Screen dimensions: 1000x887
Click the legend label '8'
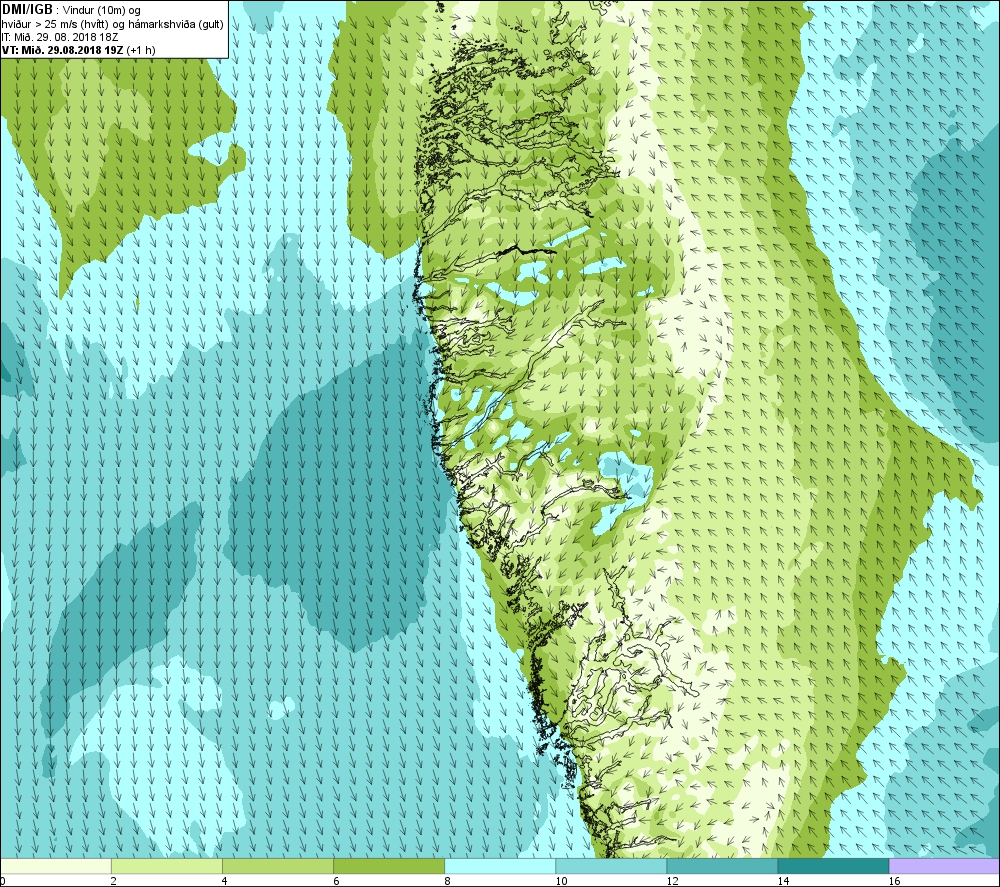[447, 881]
